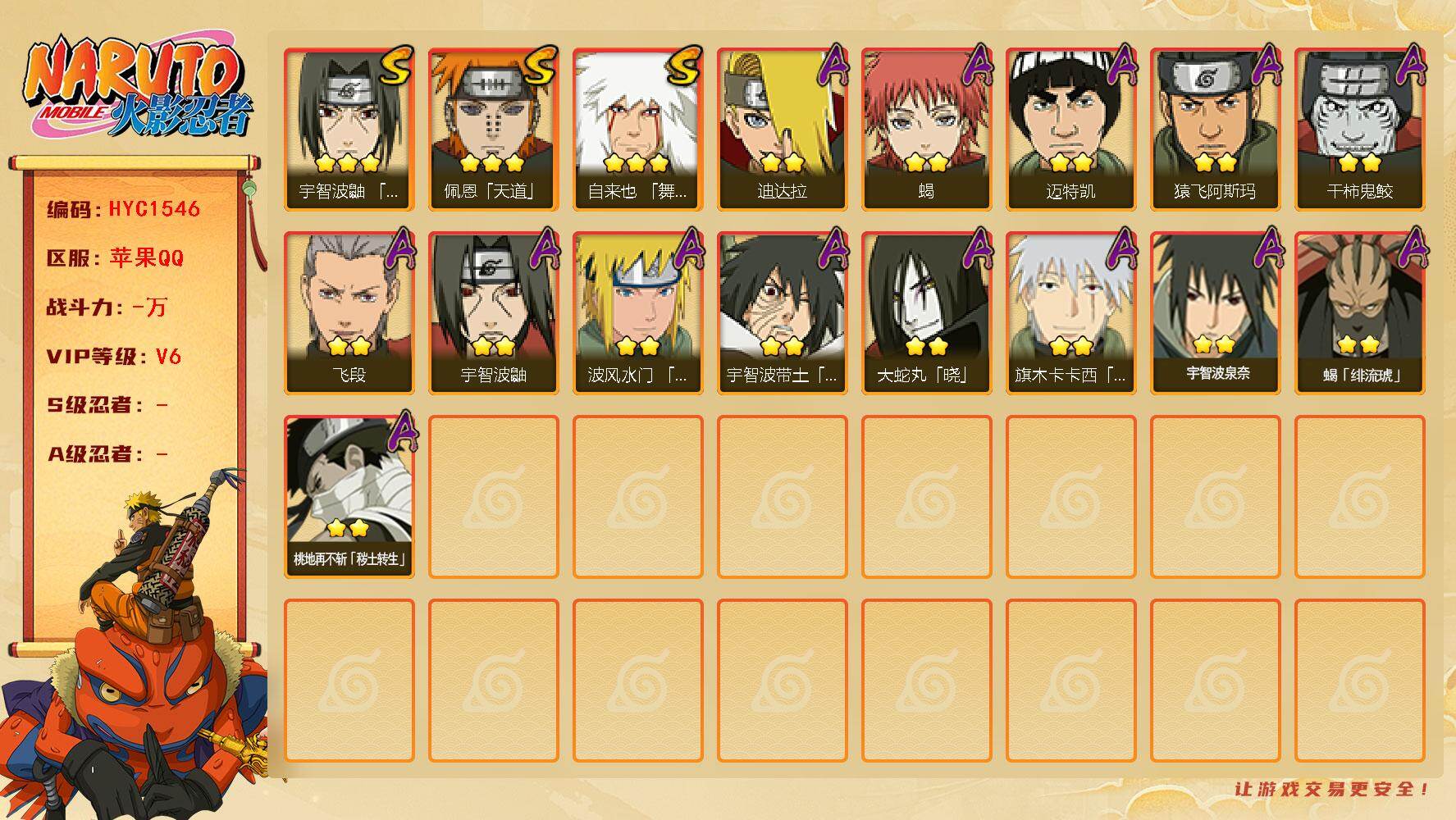This screenshot has width=1456, height=820.
Task: Click the VIP等级 V6 label
Action: (114, 357)
